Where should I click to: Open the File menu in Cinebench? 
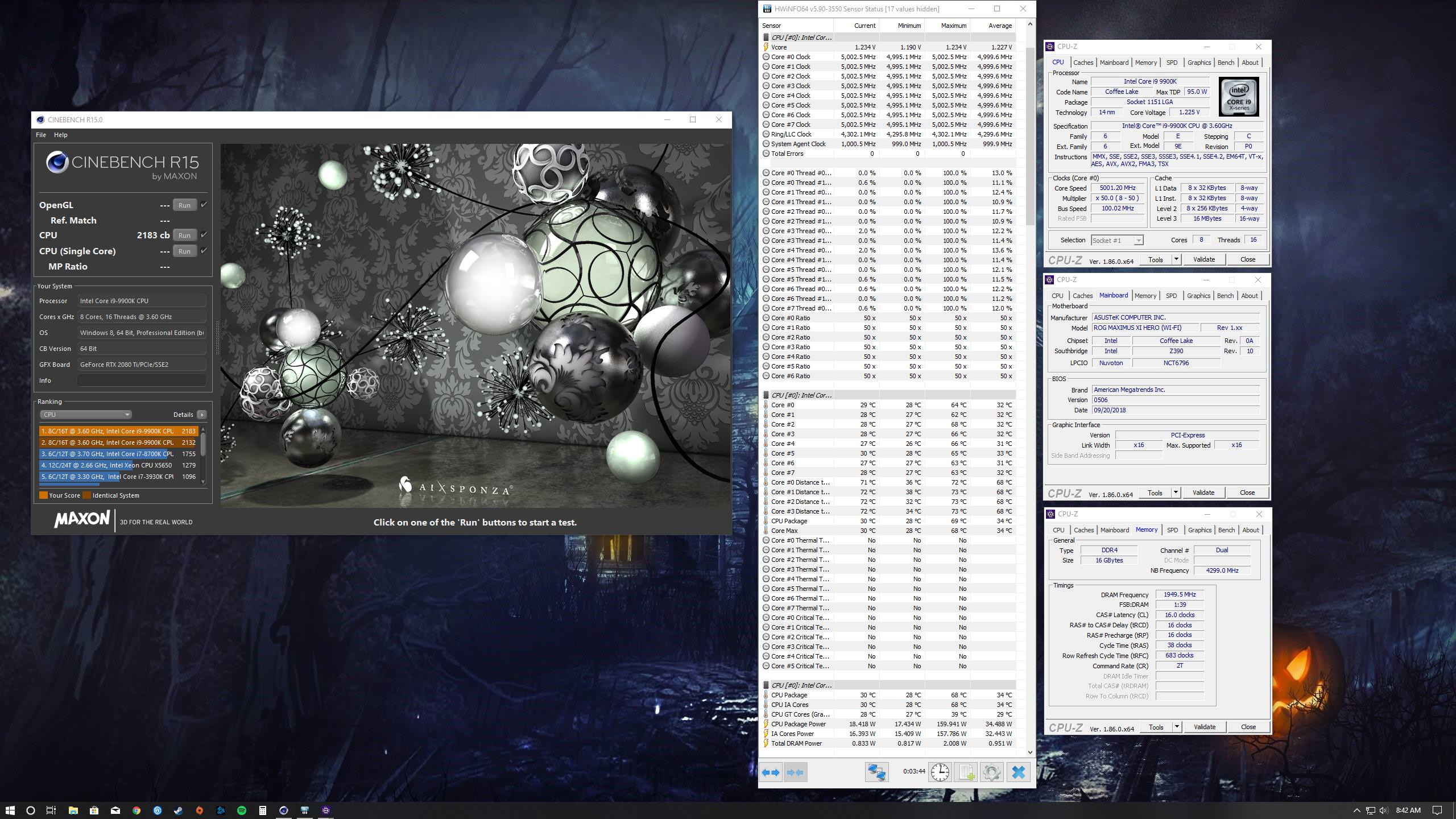[x=41, y=135]
